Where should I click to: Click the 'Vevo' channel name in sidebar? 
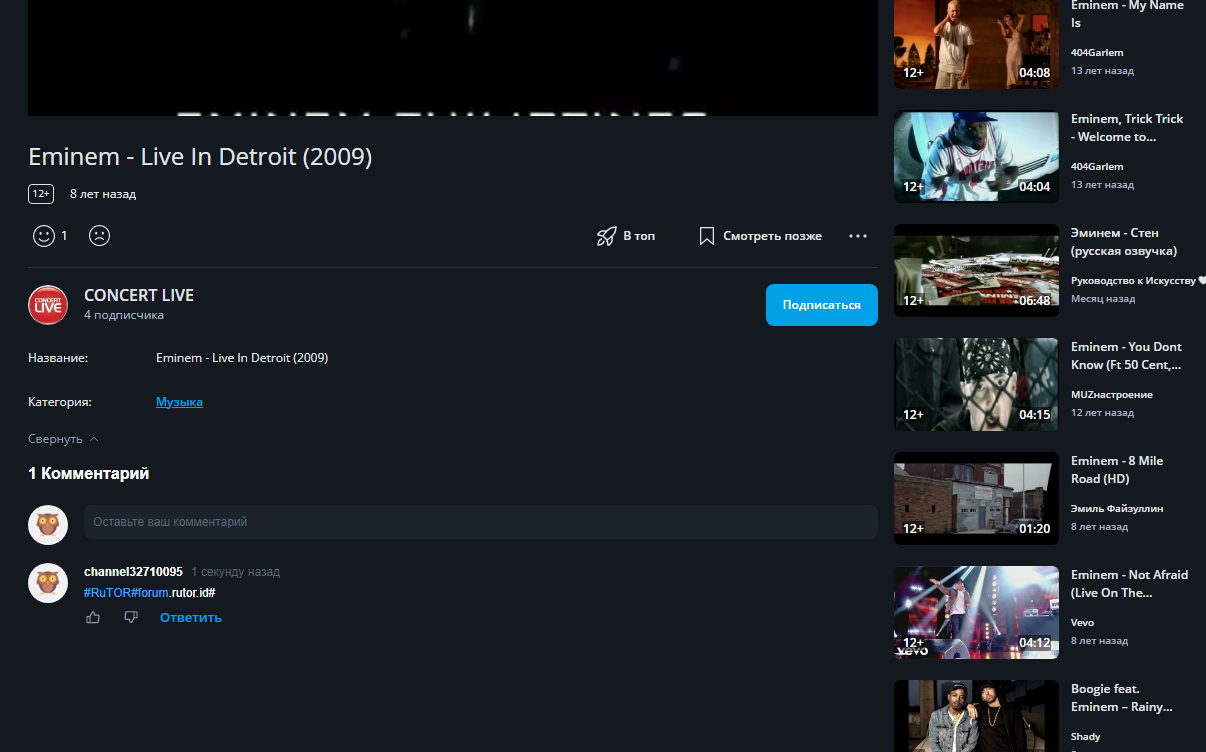1082,623
